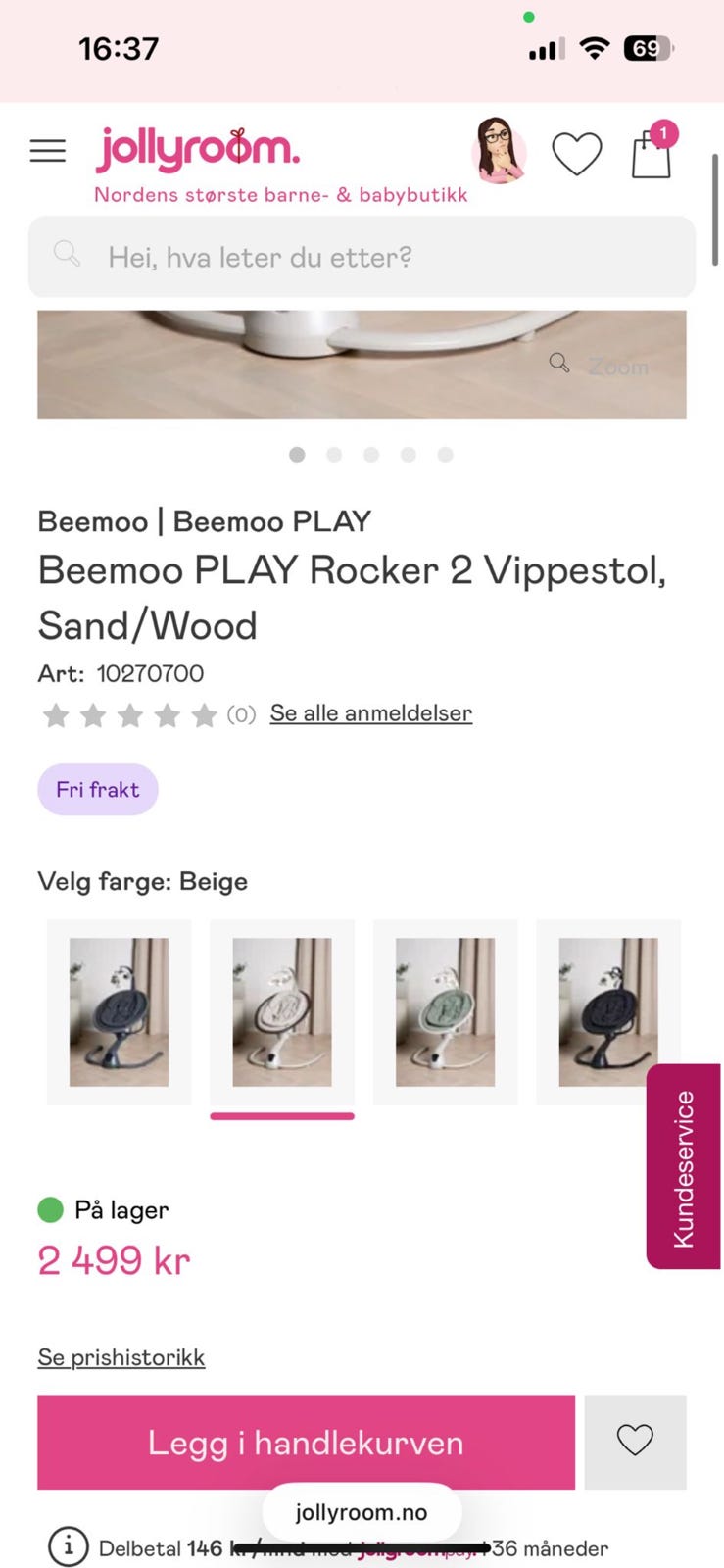724x1568 pixels.
Task: Choose the green color variant
Action: [445, 1012]
